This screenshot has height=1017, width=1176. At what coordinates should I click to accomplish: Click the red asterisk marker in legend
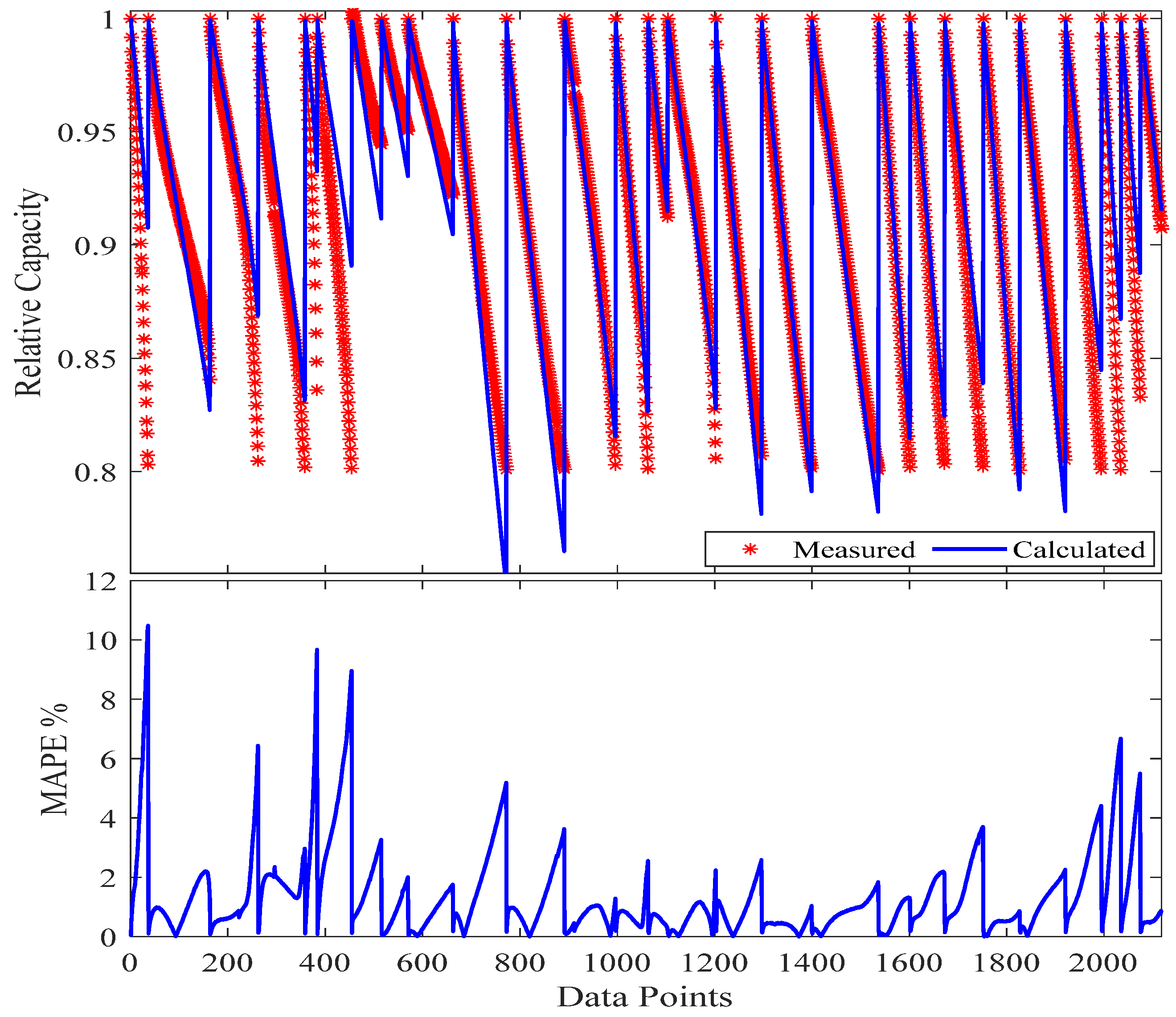click(x=750, y=549)
